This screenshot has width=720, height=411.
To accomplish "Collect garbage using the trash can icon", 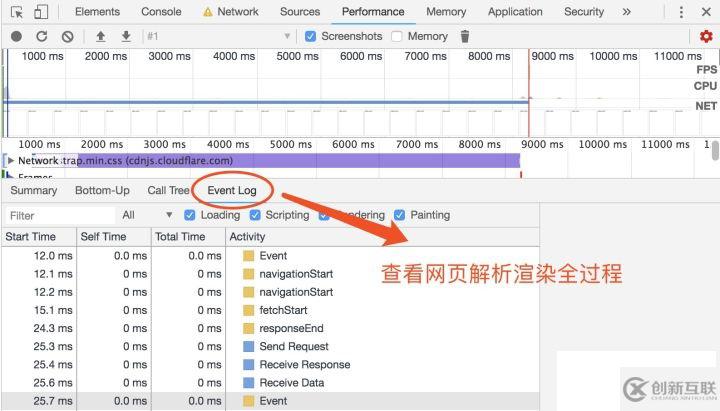I will point(465,36).
